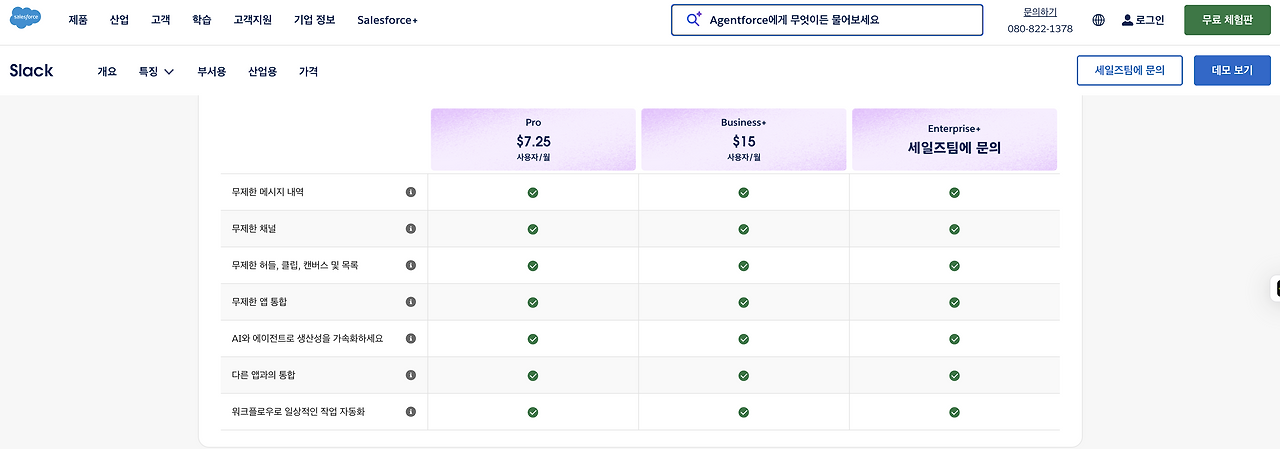
Task: Click info icon beside 워크플로우로 일상적인 작업 자동화
Action: 411,412
